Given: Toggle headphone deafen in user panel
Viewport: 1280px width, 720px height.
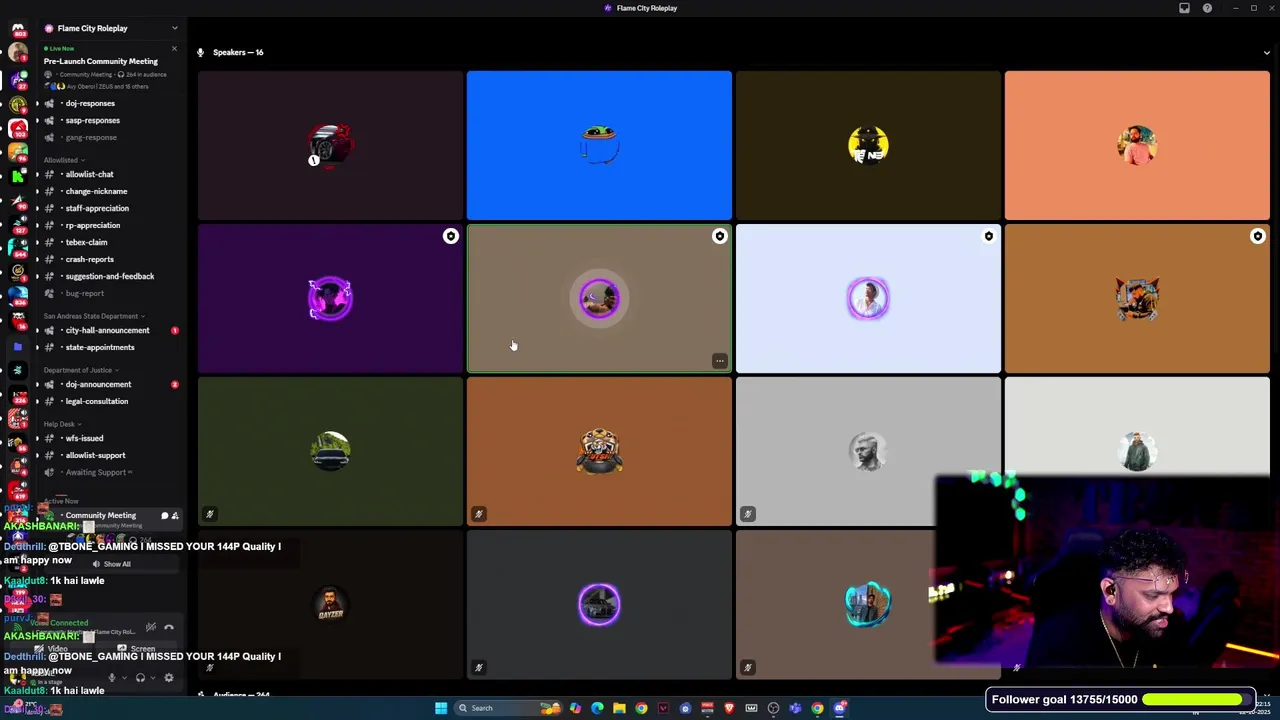Looking at the screenshot, I should [x=140, y=678].
